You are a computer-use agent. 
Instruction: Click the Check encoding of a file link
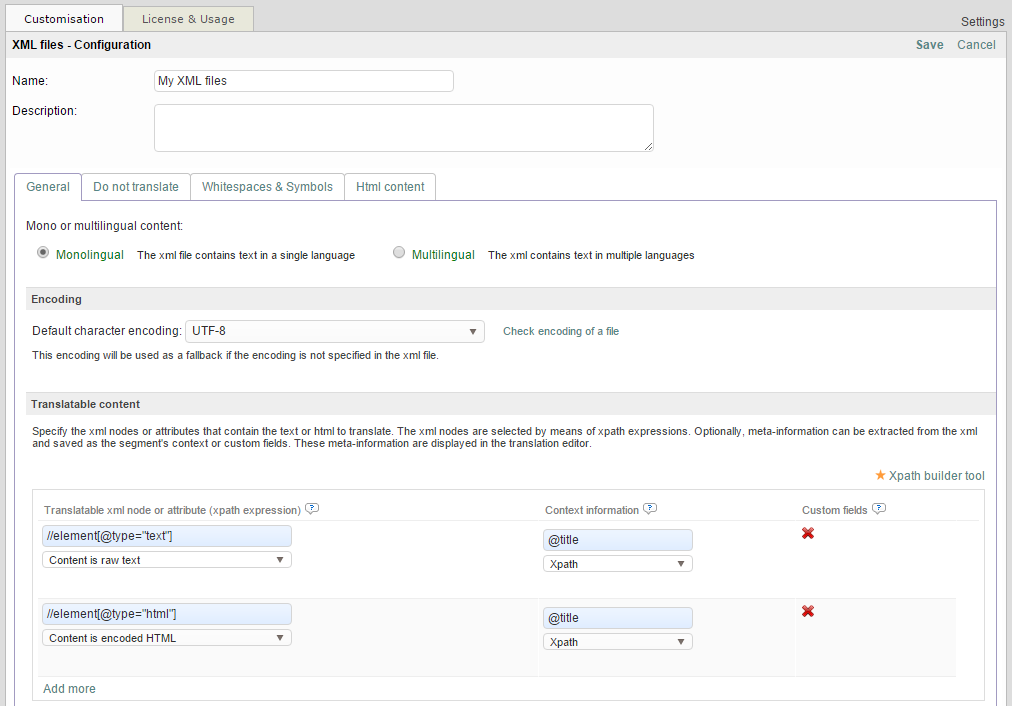(561, 331)
